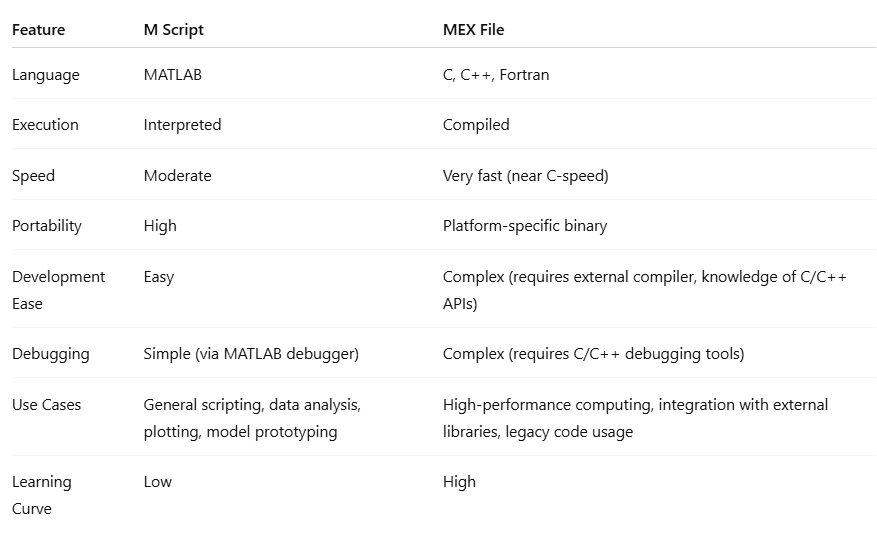Select the "Portability" row label
Viewport: 877px width, 535px height.
[x=45, y=226]
